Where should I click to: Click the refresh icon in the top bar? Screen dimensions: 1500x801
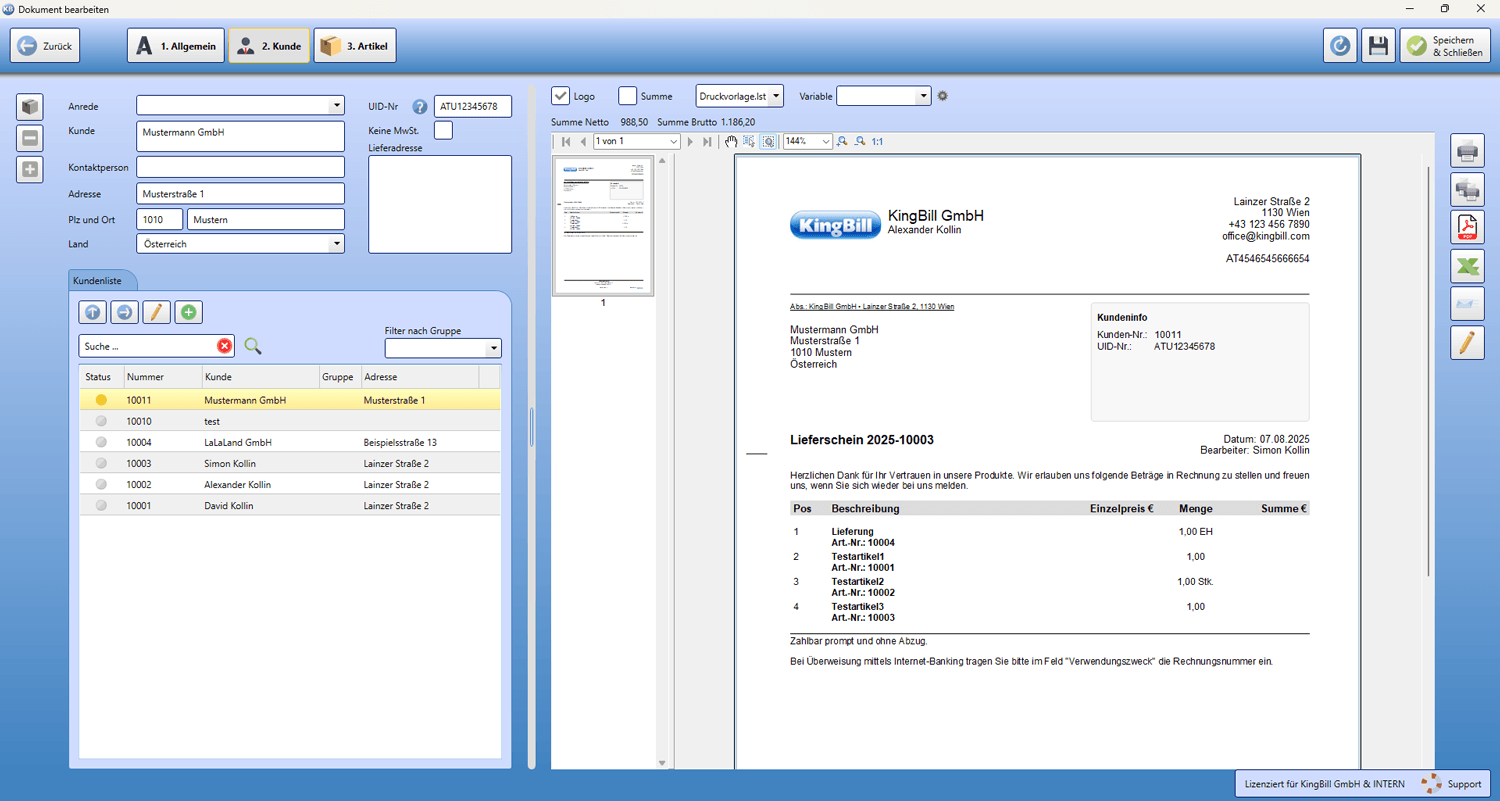pyautogui.click(x=1340, y=46)
